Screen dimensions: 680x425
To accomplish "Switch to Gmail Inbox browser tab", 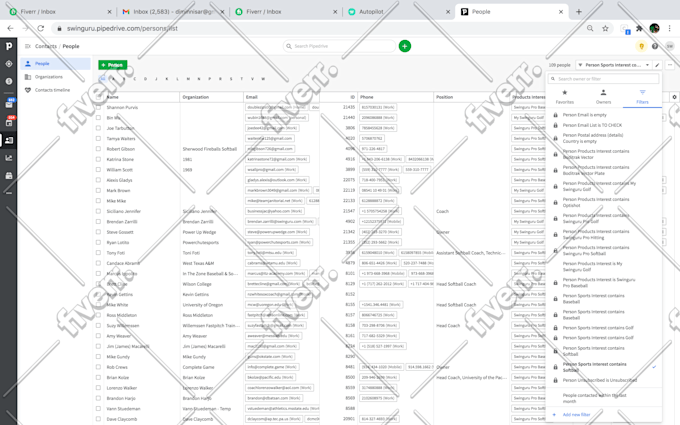I will (173, 12).
